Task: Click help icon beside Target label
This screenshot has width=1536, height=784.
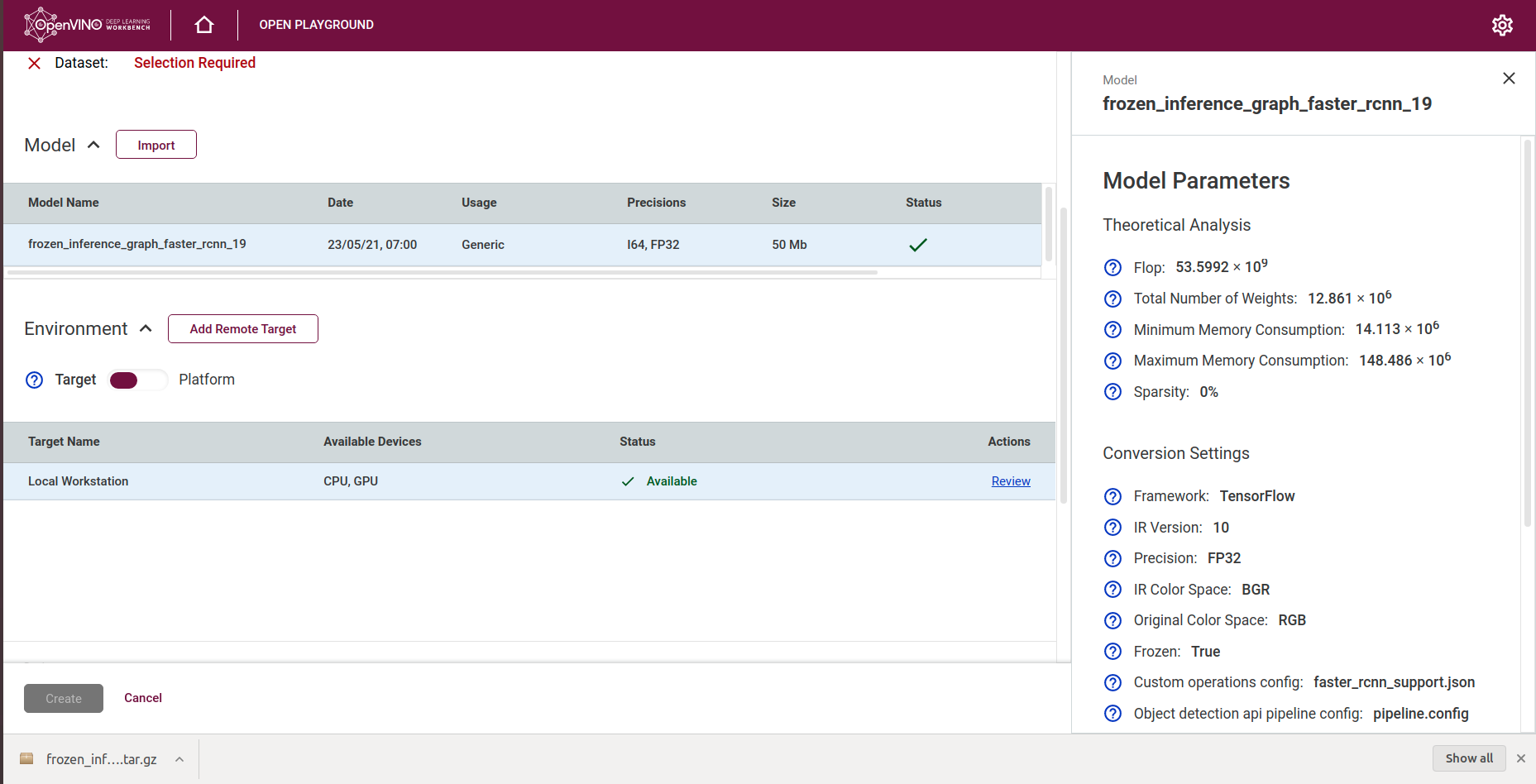Action: pyautogui.click(x=34, y=380)
